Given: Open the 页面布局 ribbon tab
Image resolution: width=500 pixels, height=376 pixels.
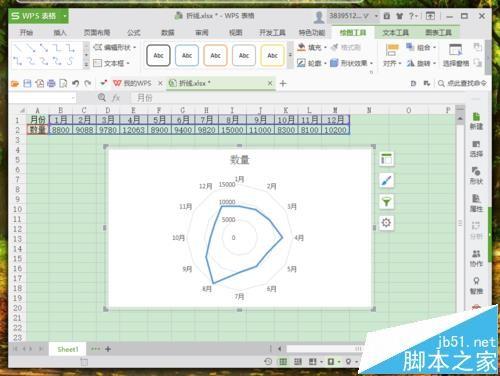Looking at the screenshot, I should click(97, 32).
